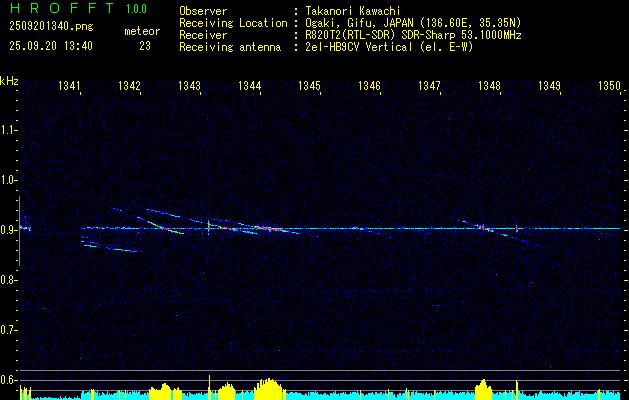The width and height of the screenshot is (629, 400).
Task: Click the 1346 time axis marker
Action: pos(369,85)
